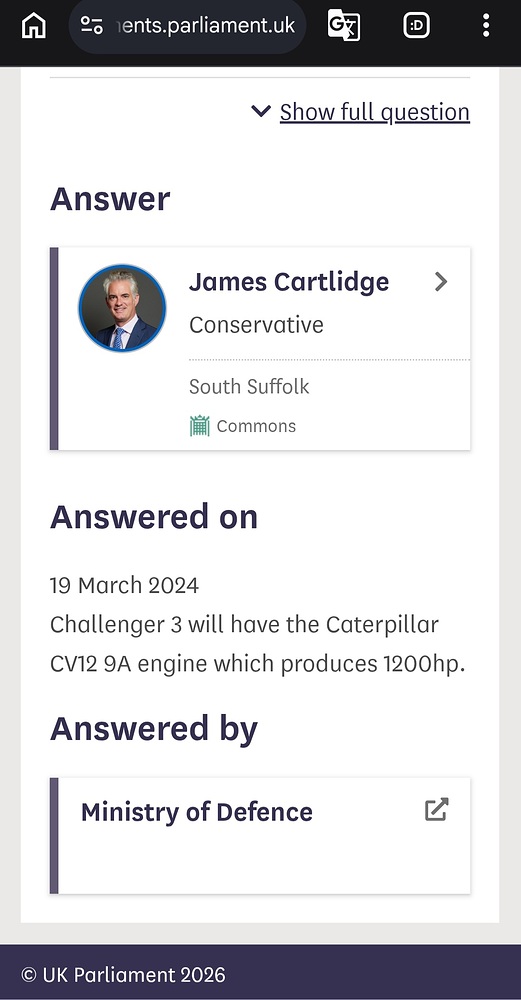Click the 19 March 2024 date text
The width and height of the screenshot is (521, 1000).
click(124, 585)
